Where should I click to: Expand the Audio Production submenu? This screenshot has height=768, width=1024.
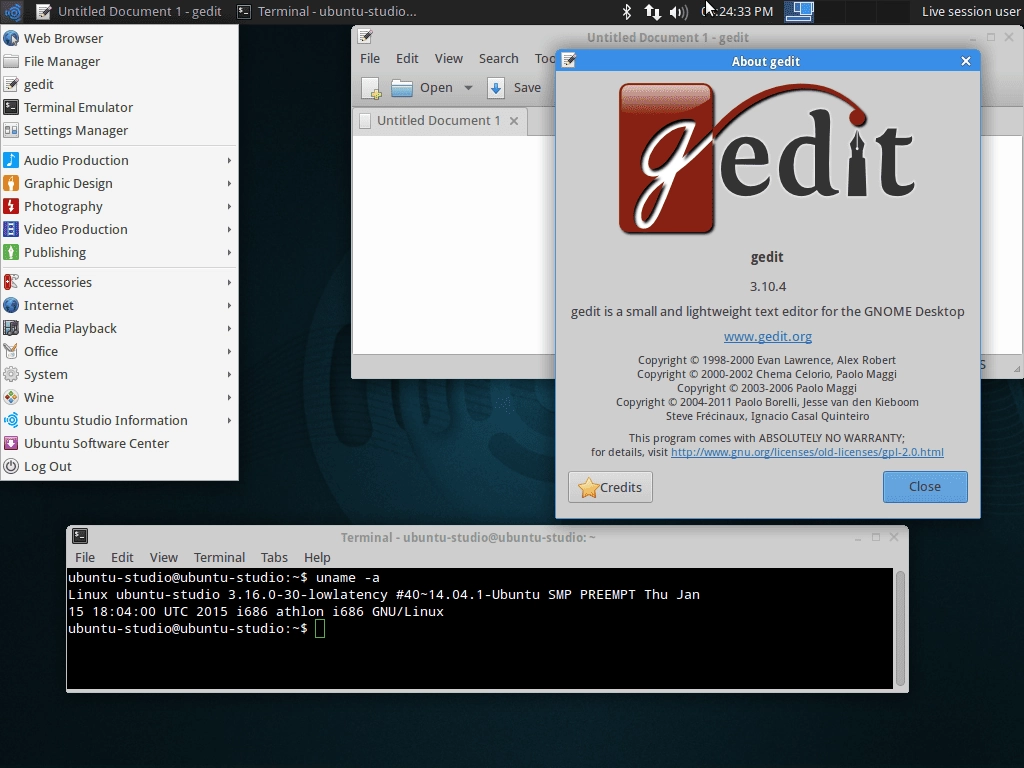(120, 161)
